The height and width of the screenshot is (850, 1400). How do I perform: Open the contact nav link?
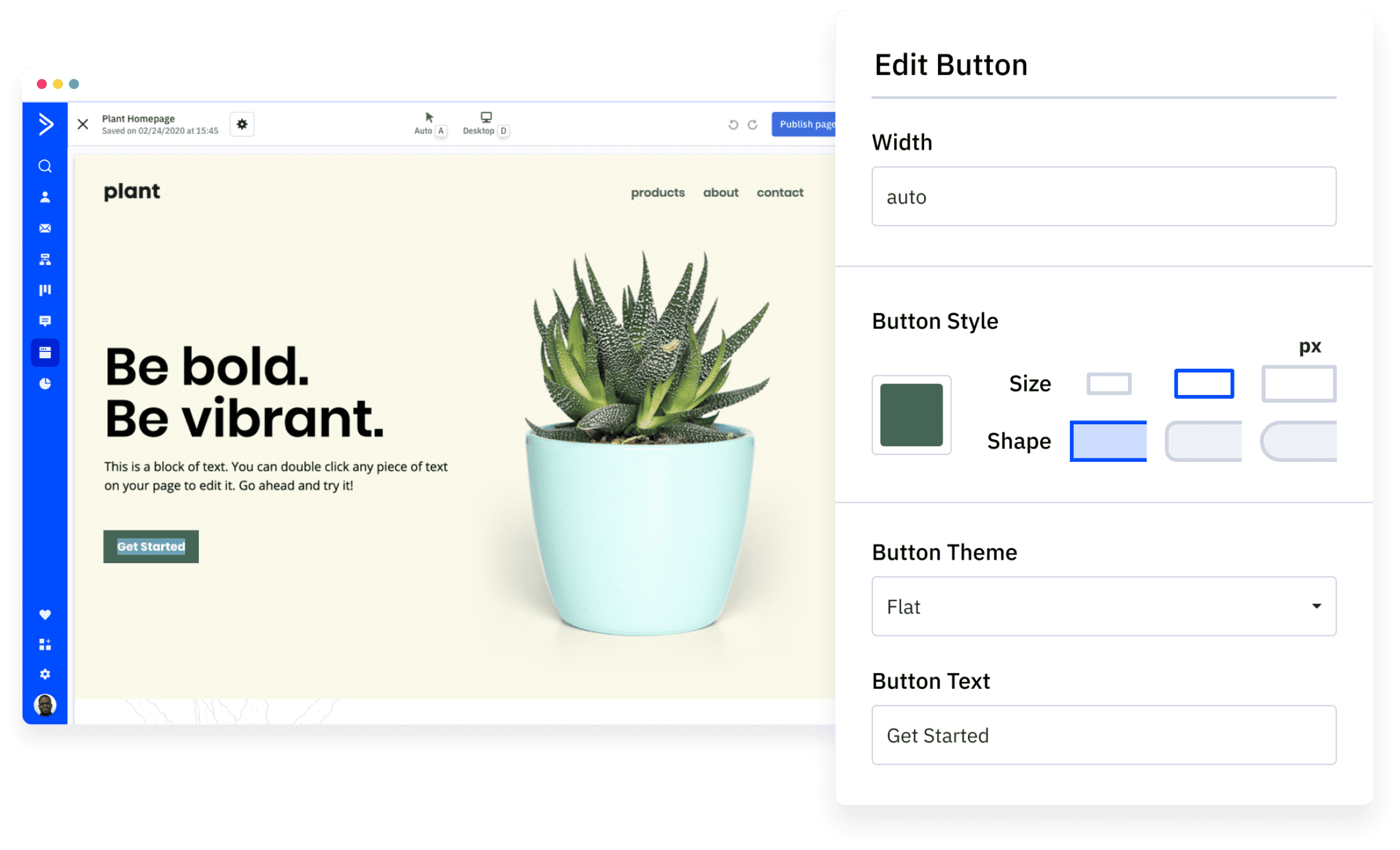(780, 193)
